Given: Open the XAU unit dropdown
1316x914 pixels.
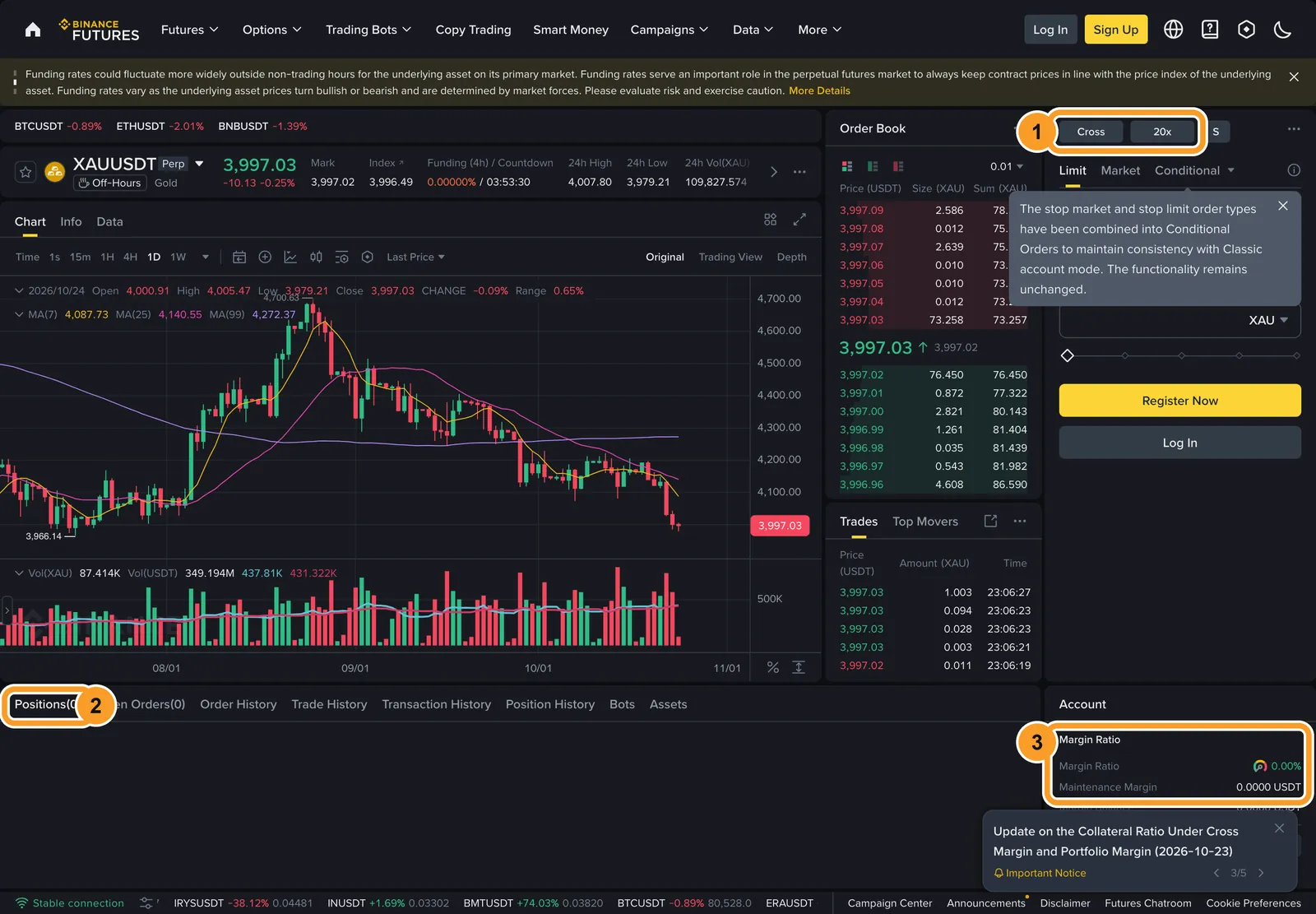Looking at the screenshot, I should pyautogui.click(x=1268, y=320).
